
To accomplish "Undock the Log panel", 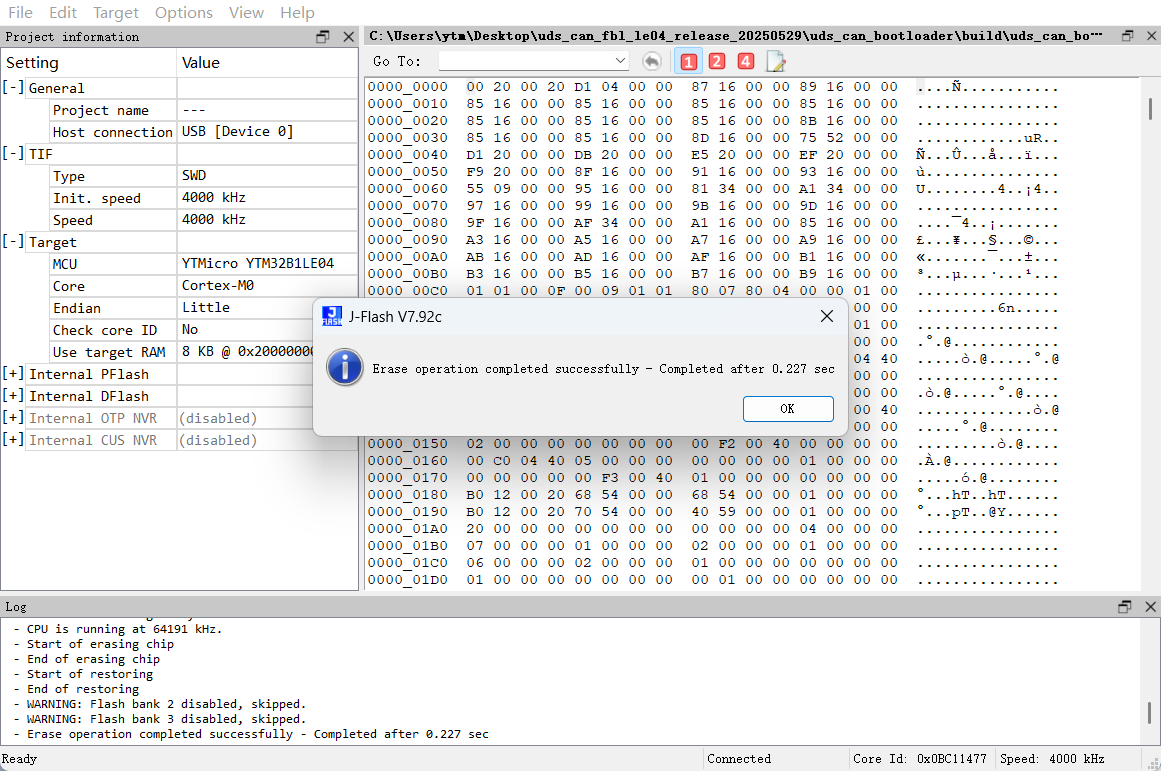I will [x=1125, y=607].
